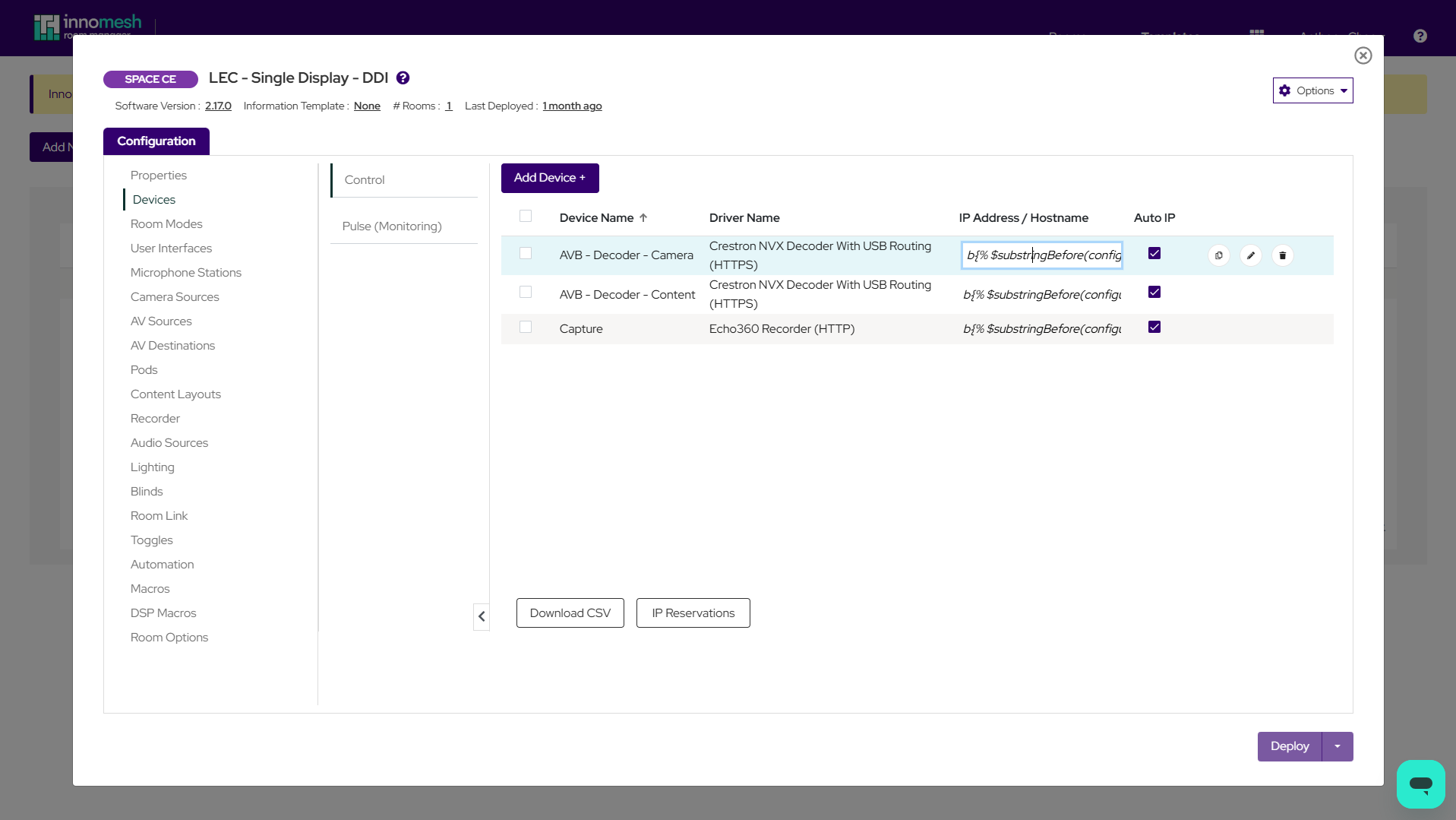The height and width of the screenshot is (820, 1456).
Task: Close the configuration dialog with the X
Action: pyautogui.click(x=1363, y=55)
